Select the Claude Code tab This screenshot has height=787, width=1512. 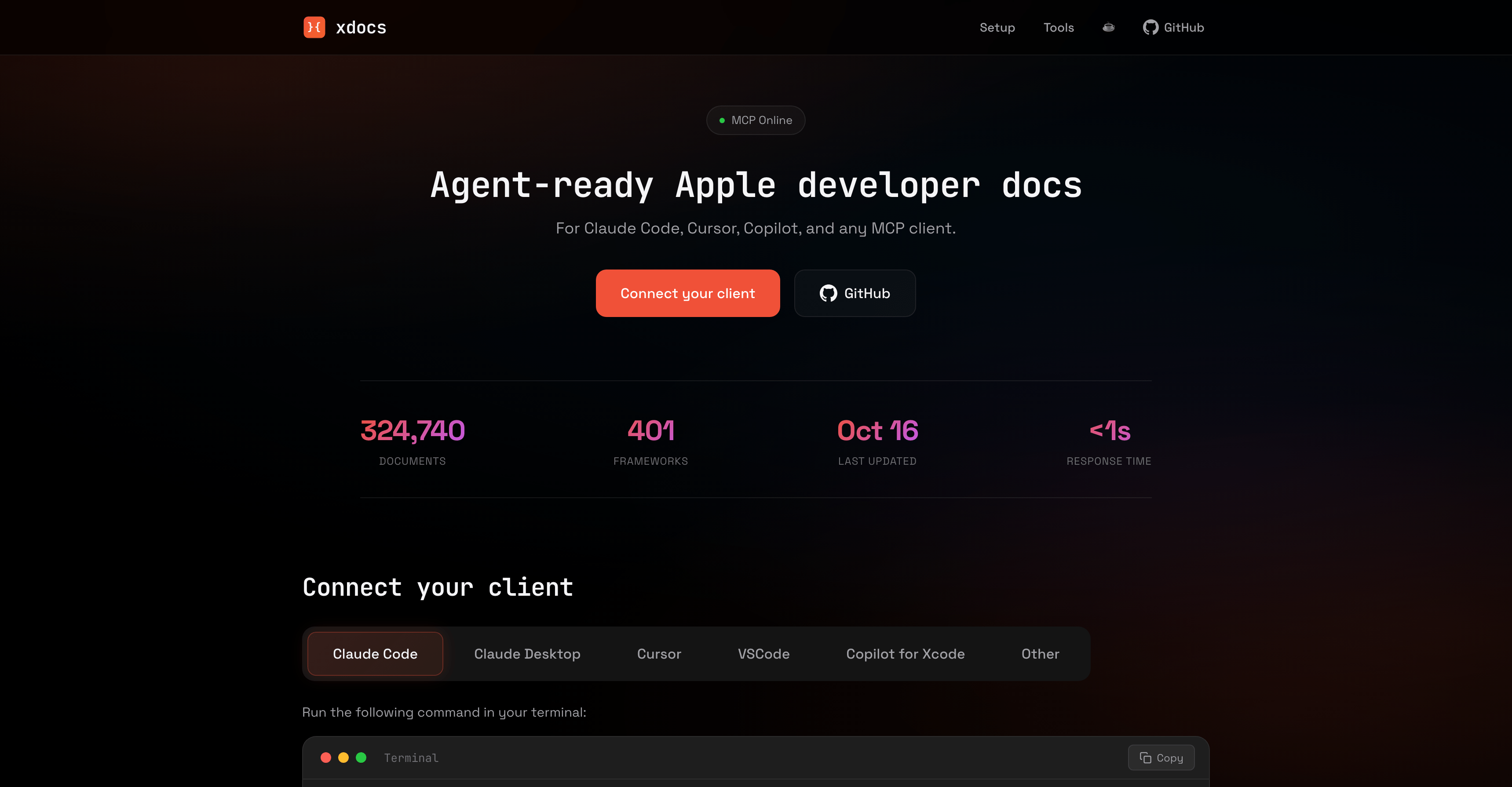(x=375, y=654)
